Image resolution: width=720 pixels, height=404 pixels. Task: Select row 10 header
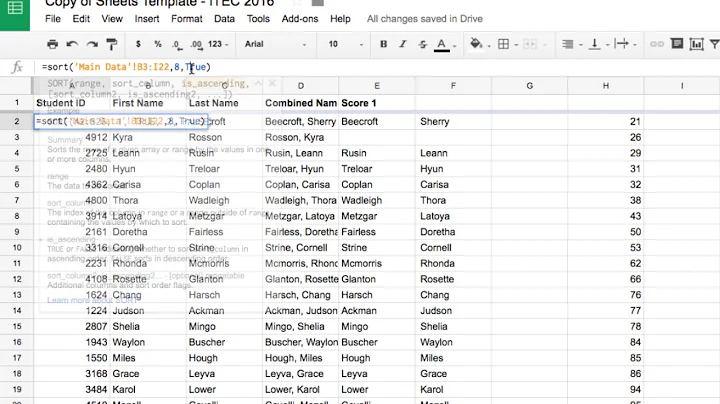pyautogui.click(x=17, y=248)
